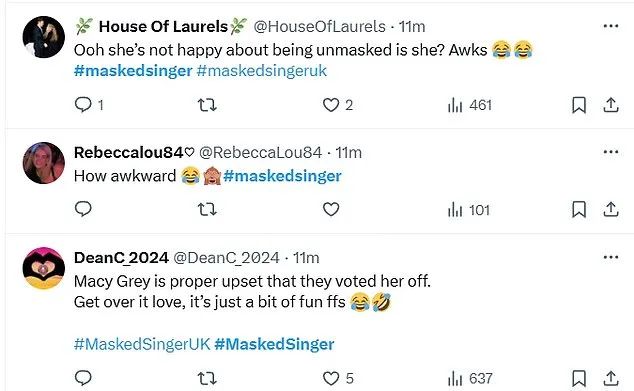
Task: Reply to Rebeccalou84's tweet
Action: [x=83, y=209]
